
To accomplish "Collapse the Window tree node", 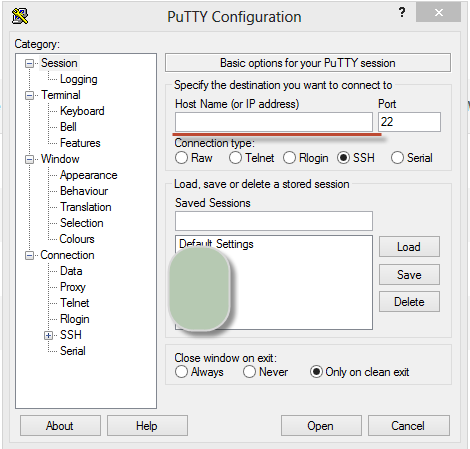I will point(30,160).
